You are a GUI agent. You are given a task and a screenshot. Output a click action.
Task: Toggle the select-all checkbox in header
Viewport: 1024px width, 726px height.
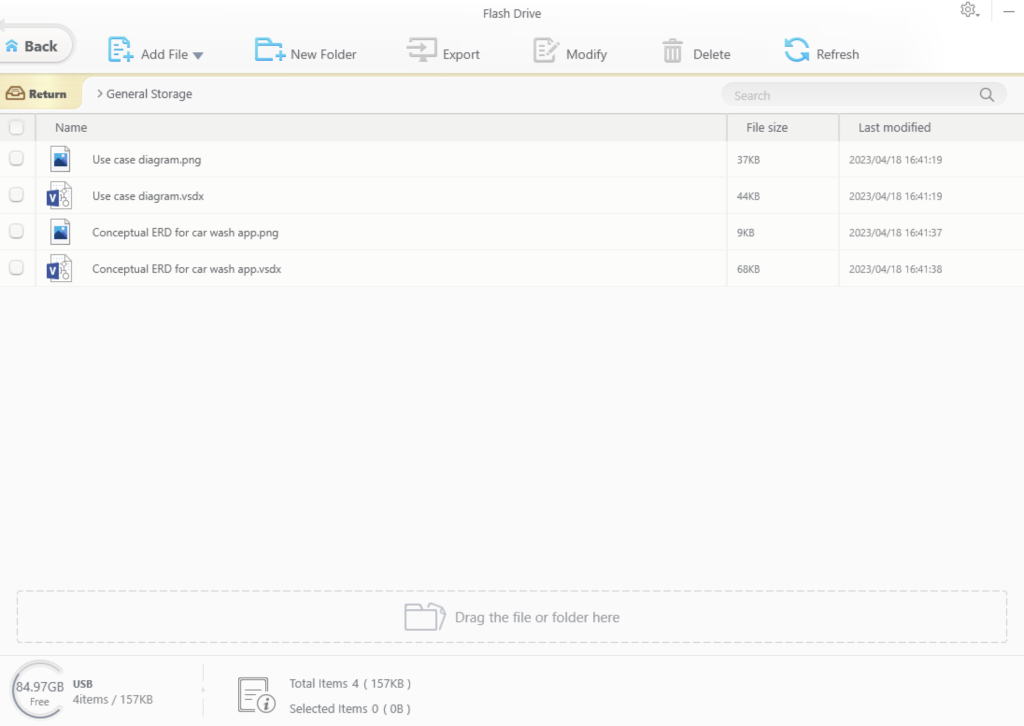point(16,127)
